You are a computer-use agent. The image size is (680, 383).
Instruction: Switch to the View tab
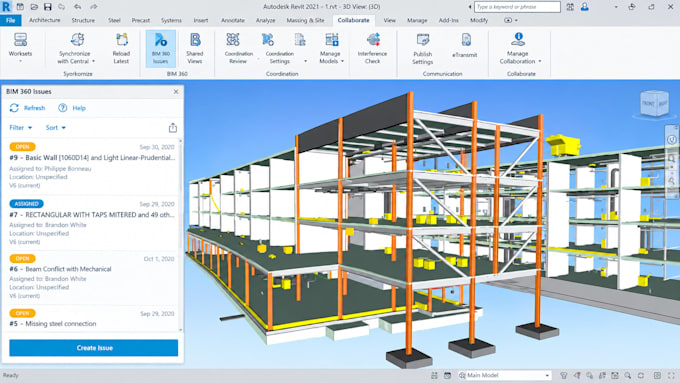pyautogui.click(x=389, y=20)
